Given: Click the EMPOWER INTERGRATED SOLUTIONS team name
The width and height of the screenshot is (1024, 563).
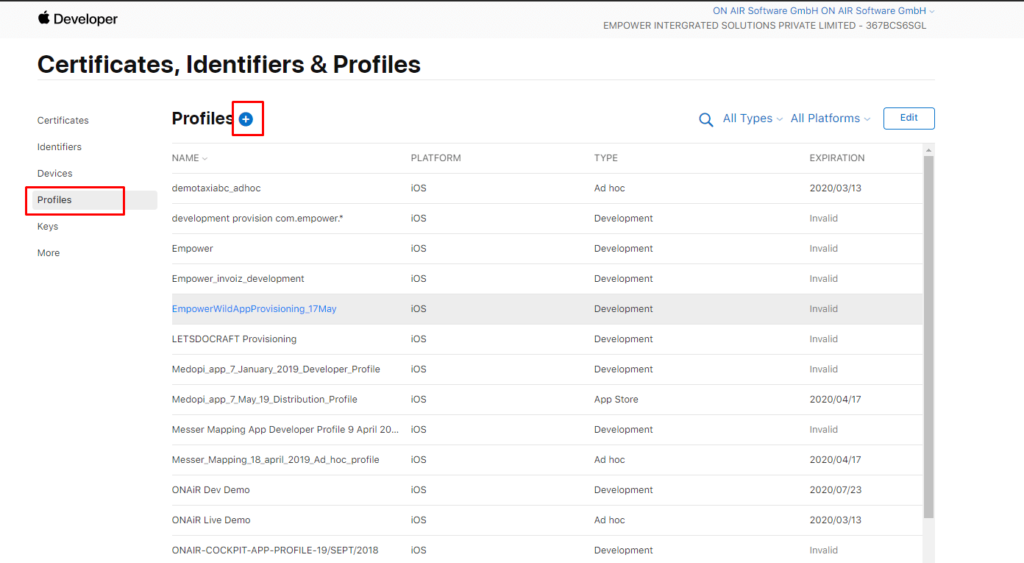Looking at the screenshot, I should (x=764, y=25).
